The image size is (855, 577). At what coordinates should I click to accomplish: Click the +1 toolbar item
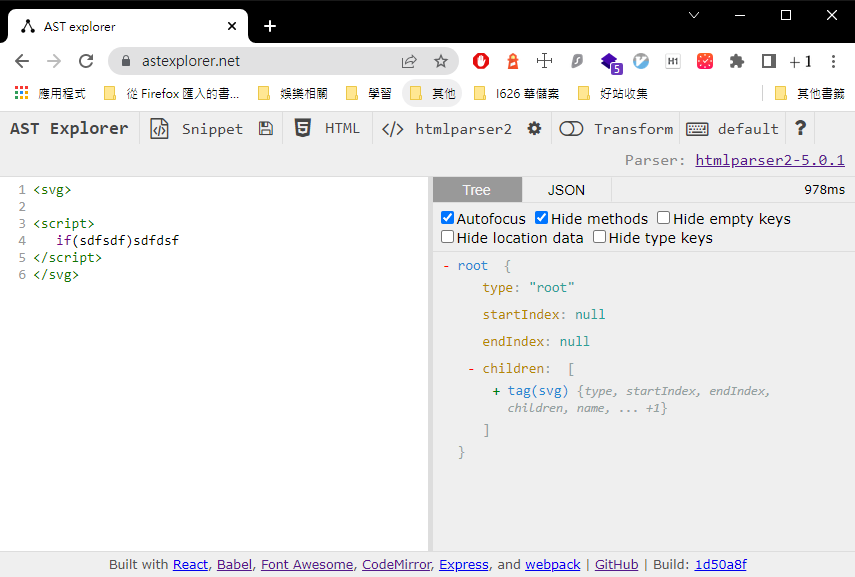point(800,62)
